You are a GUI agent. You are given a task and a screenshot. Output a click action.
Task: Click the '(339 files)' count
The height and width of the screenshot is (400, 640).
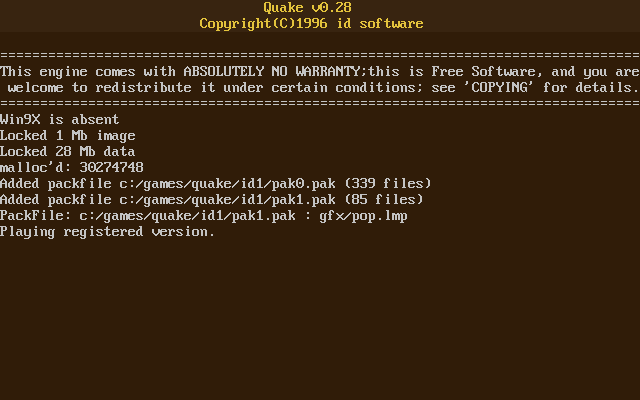(x=388, y=184)
